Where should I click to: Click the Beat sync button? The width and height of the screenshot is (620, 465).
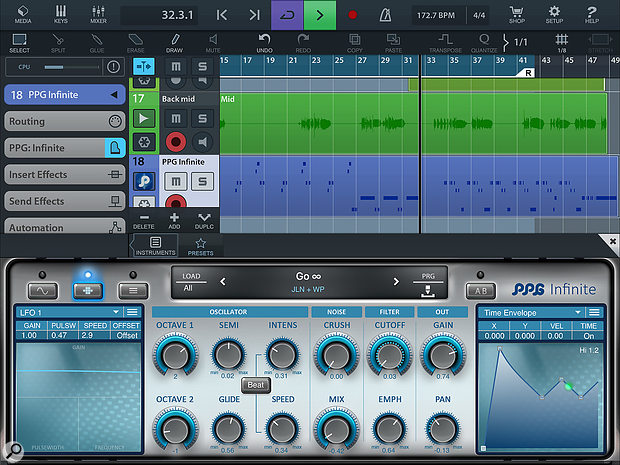pos(255,385)
